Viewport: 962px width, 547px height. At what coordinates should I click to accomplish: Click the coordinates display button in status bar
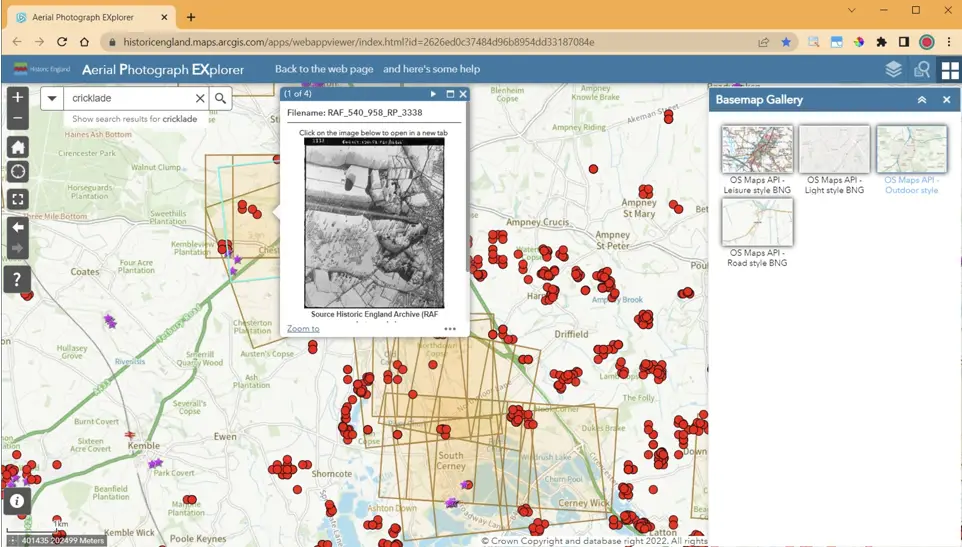[12, 540]
